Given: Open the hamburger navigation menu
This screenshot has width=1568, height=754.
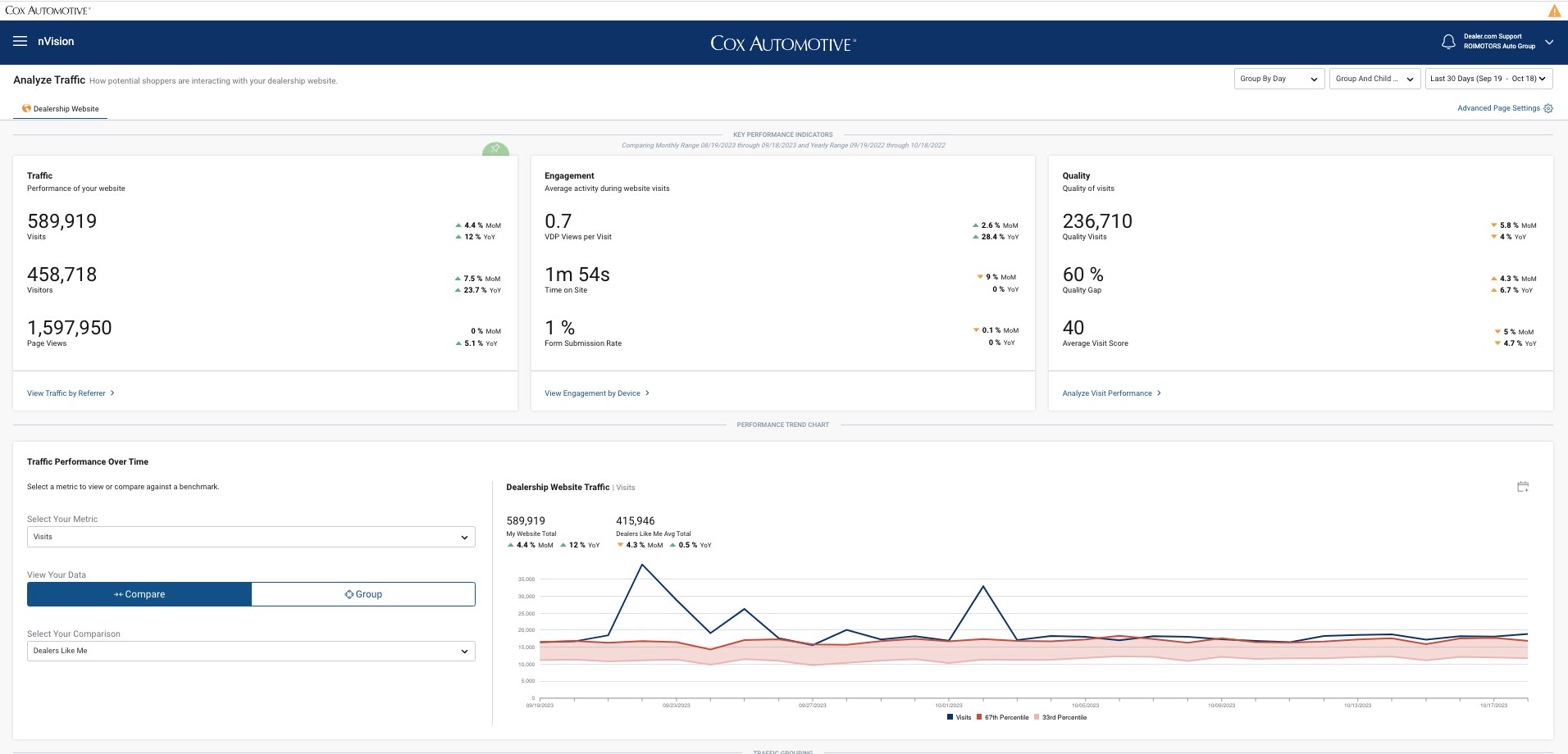Looking at the screenshot, I should click(x=21, y=42).
